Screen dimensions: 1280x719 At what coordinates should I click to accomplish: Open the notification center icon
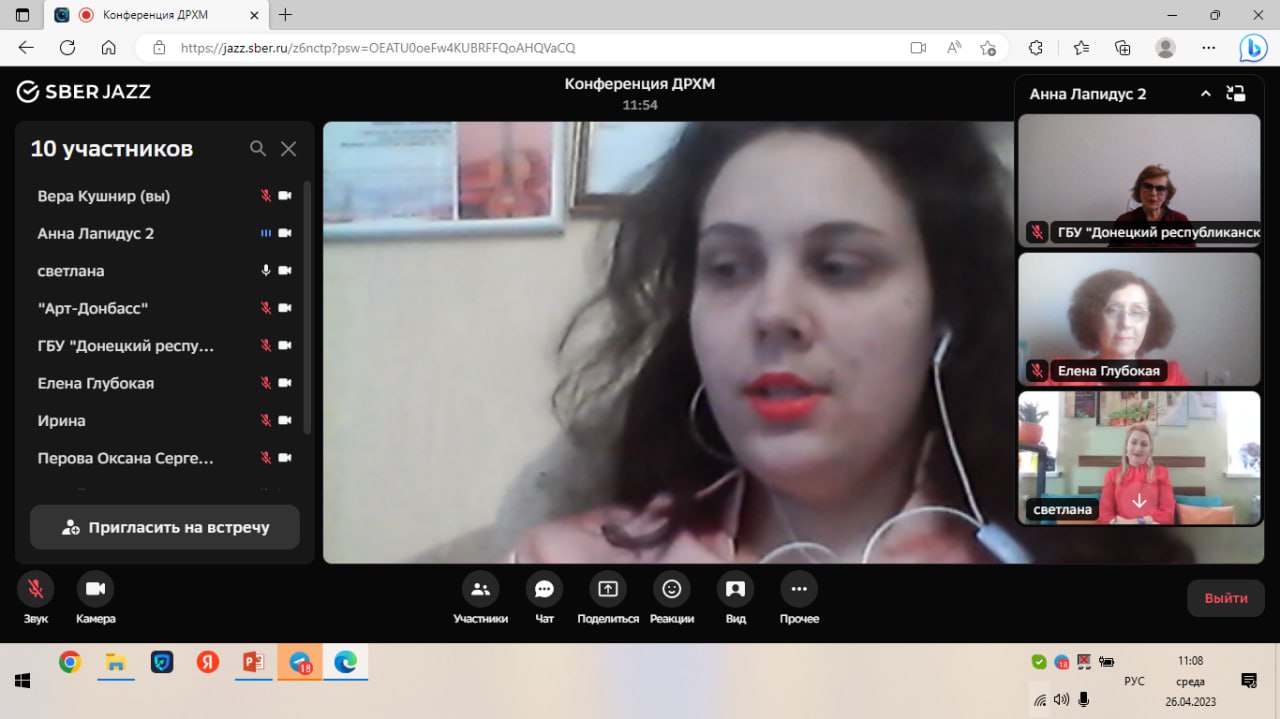1249,681
